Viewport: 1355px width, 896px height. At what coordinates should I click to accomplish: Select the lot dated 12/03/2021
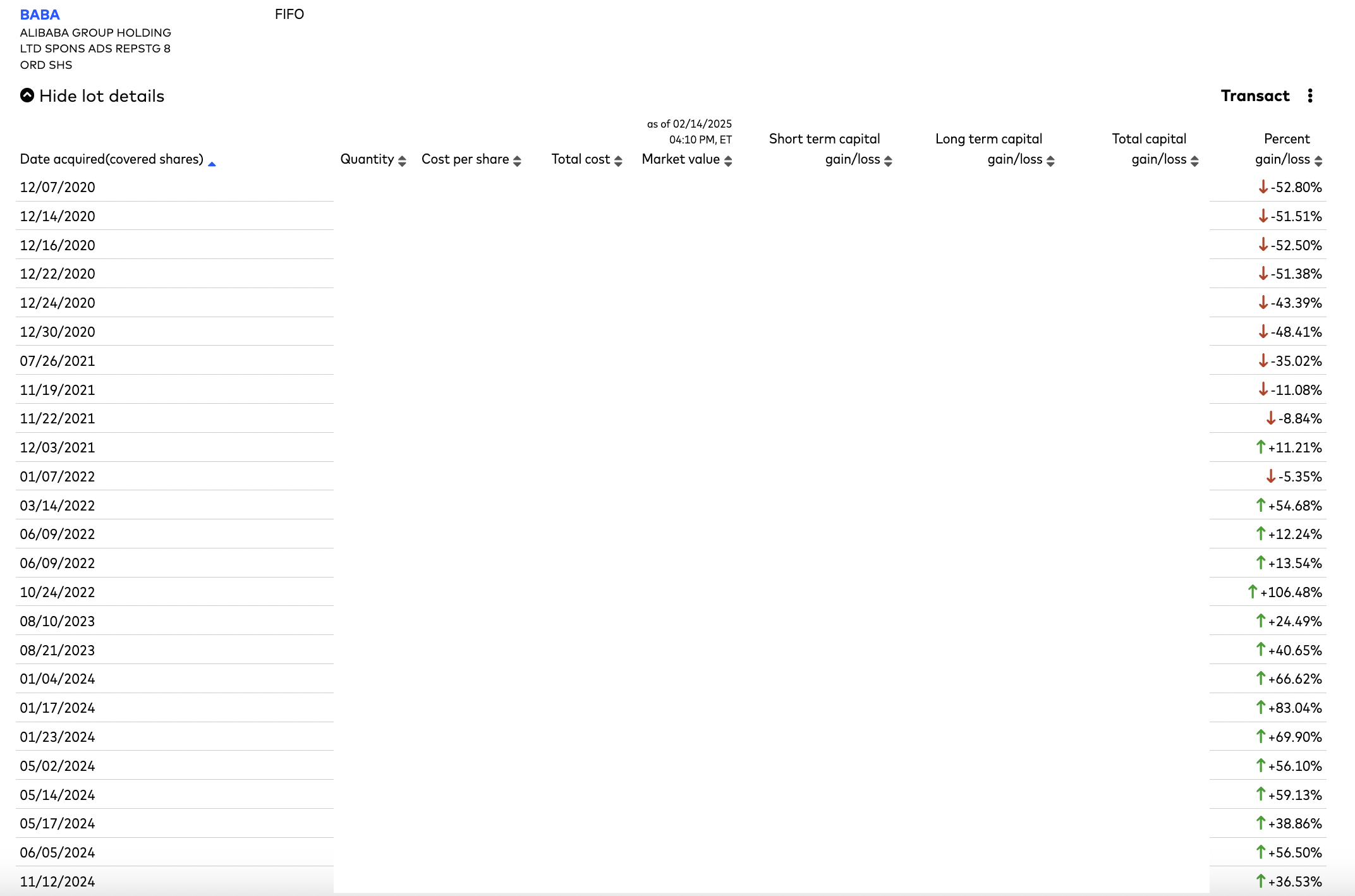(x=58, y=448)
